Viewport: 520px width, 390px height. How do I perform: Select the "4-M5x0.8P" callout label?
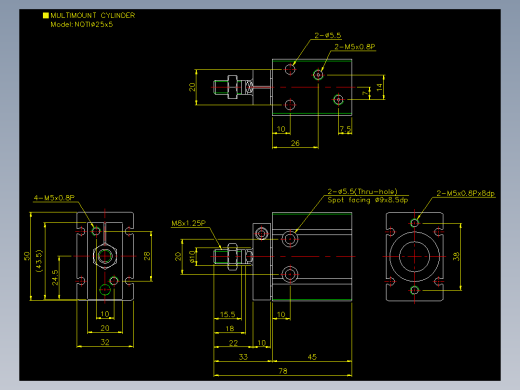coord(54,198)
